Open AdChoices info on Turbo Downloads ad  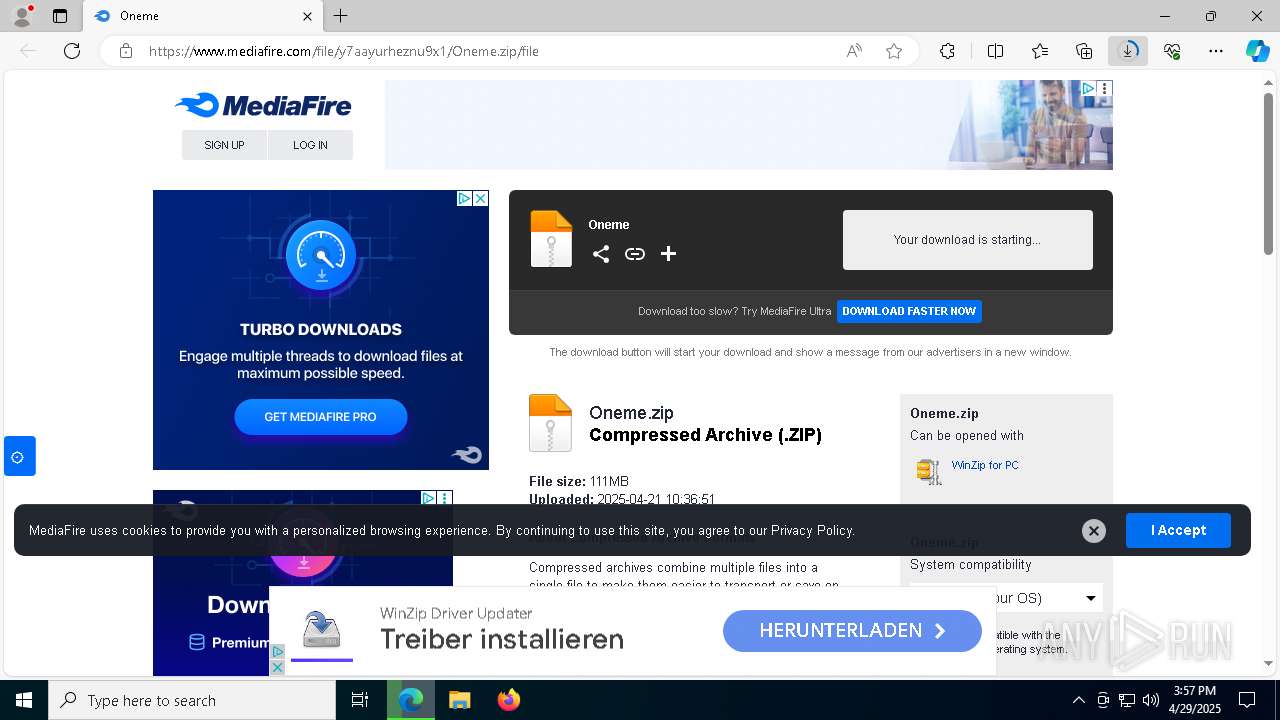(x=465, y=198)
